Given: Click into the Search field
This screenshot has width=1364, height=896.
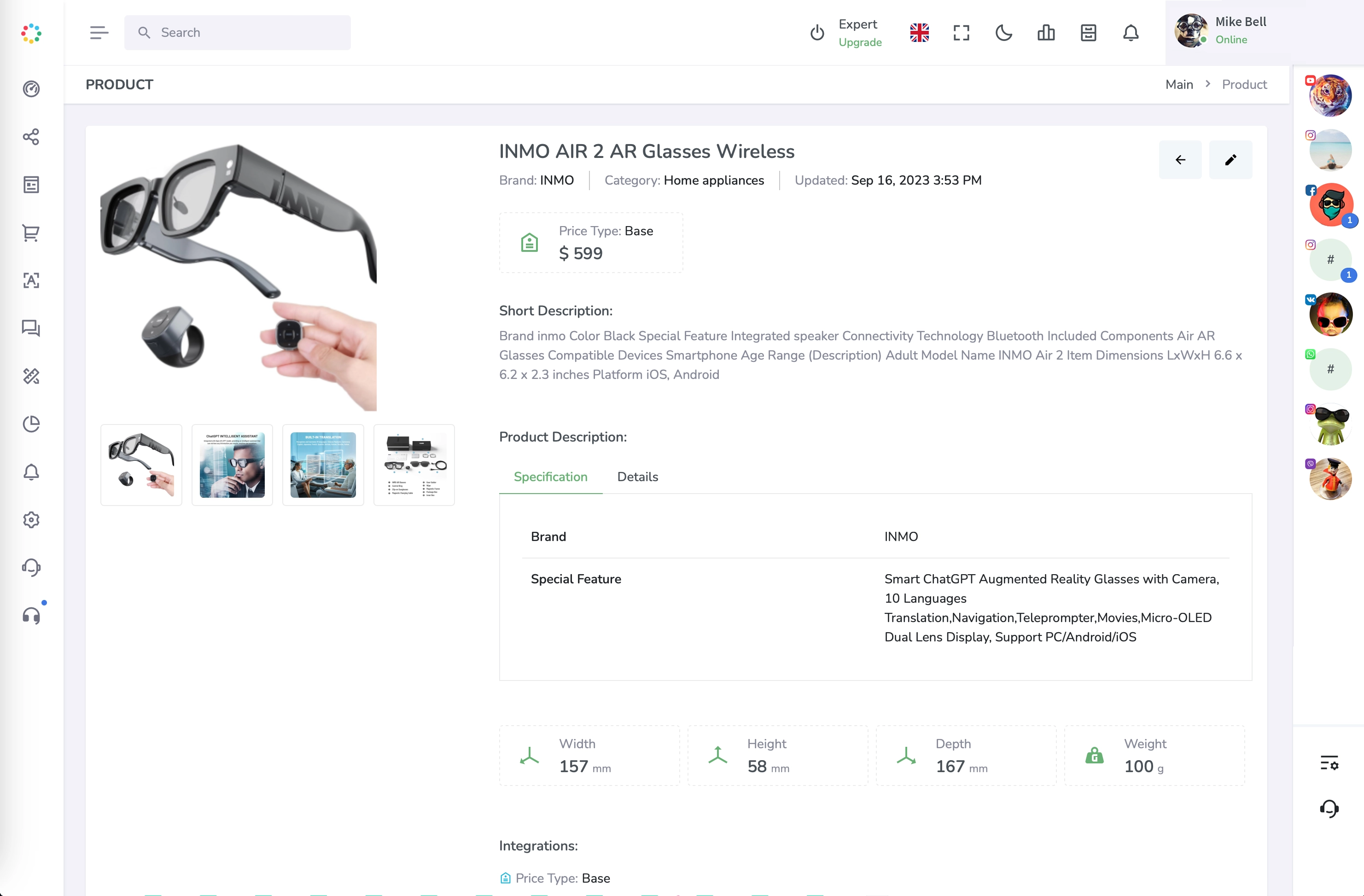Looking at the screenshot, I should click(246, 33).
